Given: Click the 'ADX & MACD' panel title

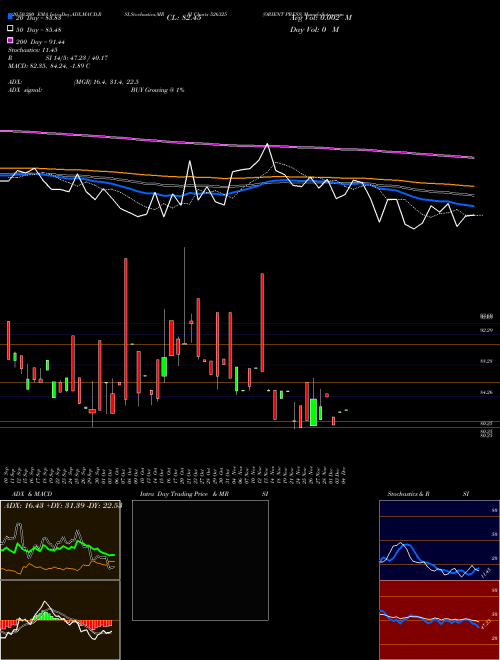Looking at the screenshot, I should coord(32,494).
